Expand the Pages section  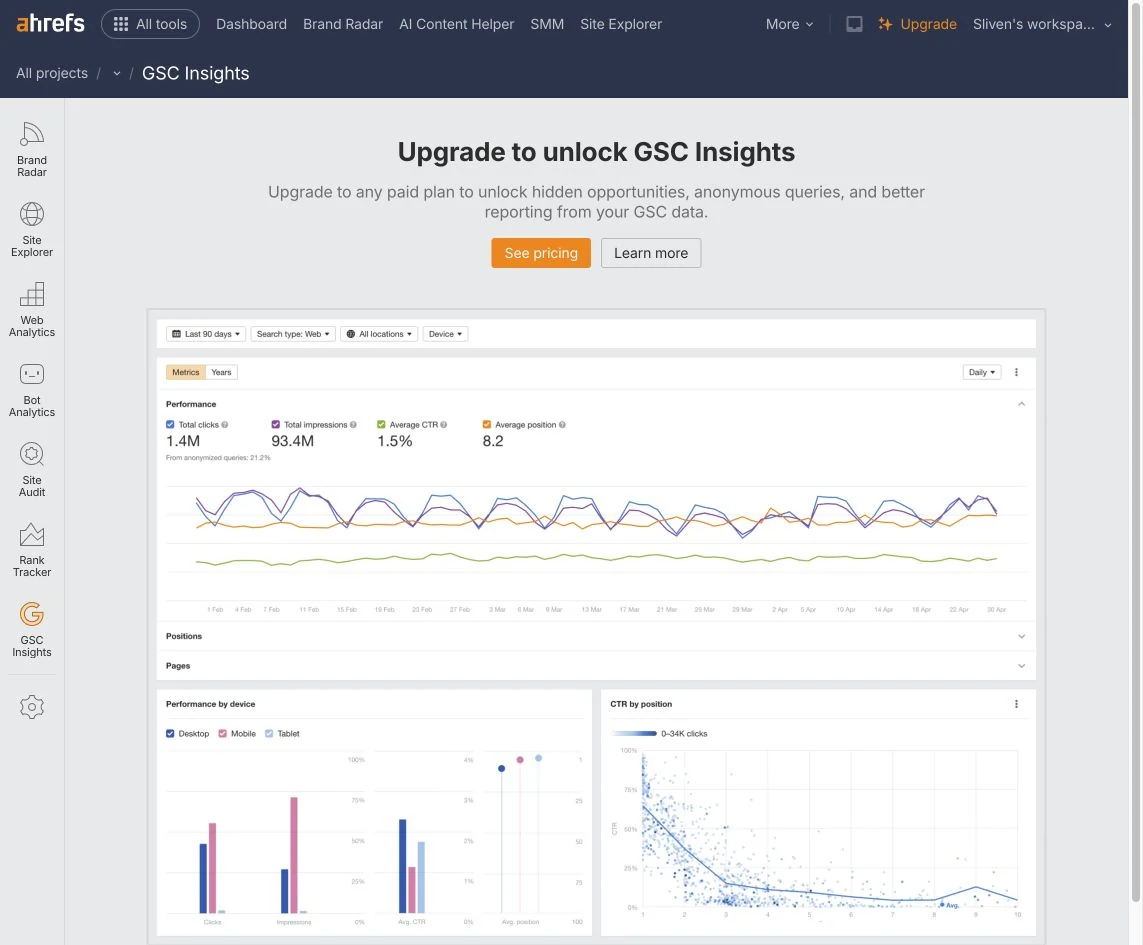pos(596,666)
